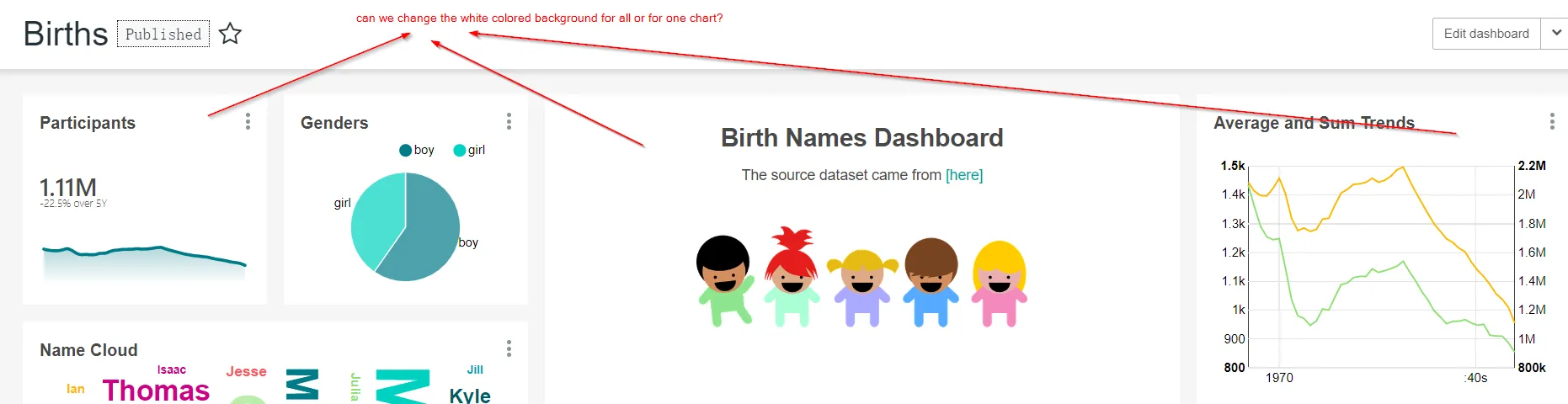This screenshot has width=1568, height=404.
Task: Click the Birth Names Dashboard heading
Action: (862, 138)
